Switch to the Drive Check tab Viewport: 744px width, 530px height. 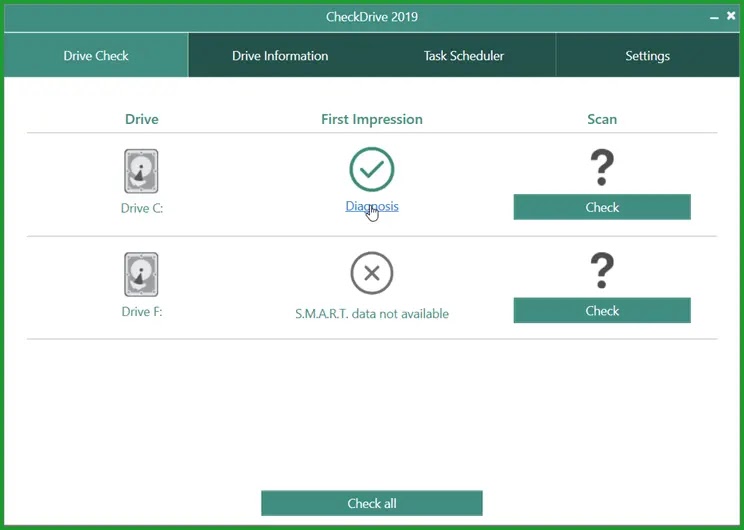tap(96, 55)
